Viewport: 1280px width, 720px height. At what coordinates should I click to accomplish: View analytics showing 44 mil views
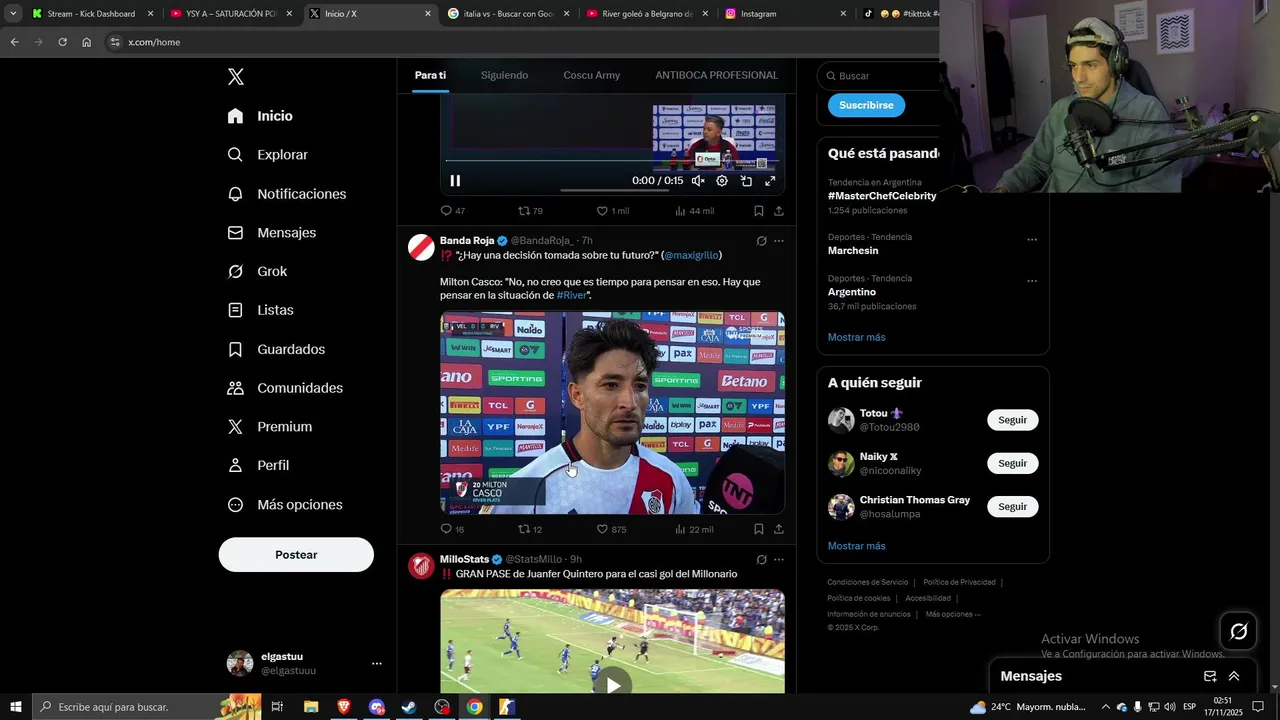coord(695,211)
